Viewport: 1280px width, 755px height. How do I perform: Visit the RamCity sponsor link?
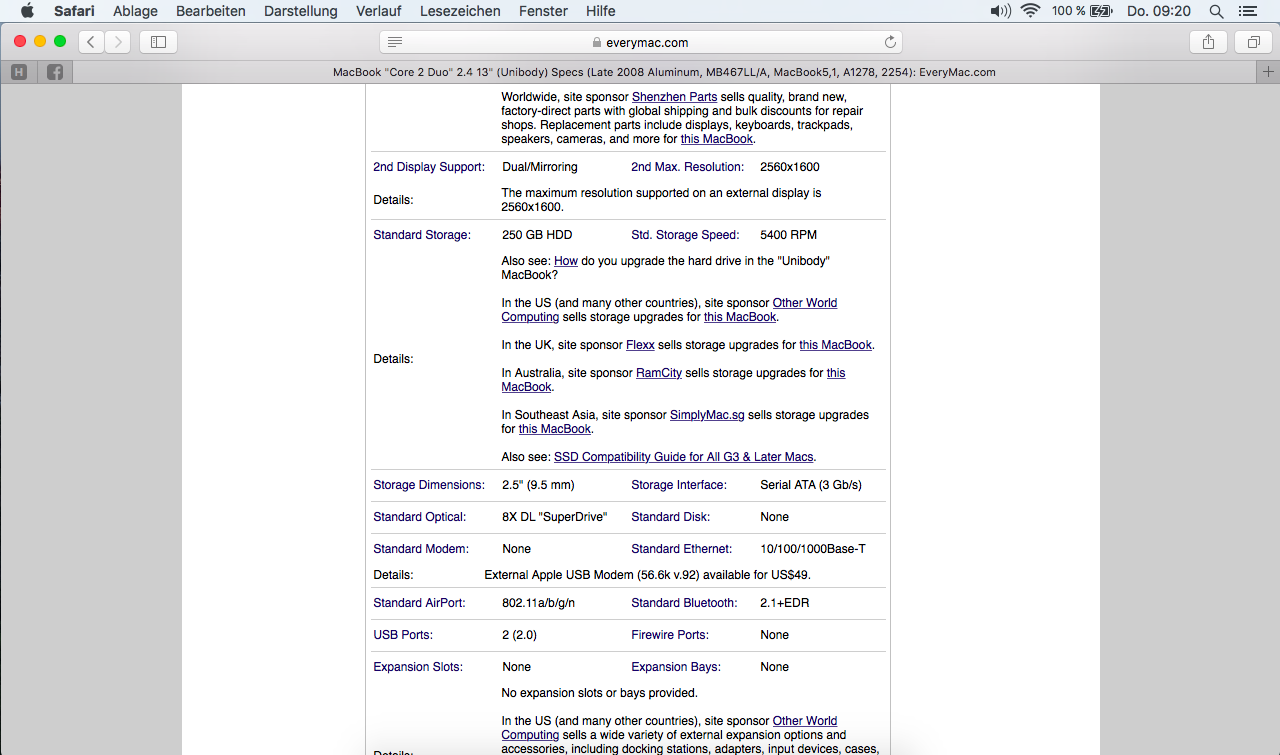click(659, 373)
